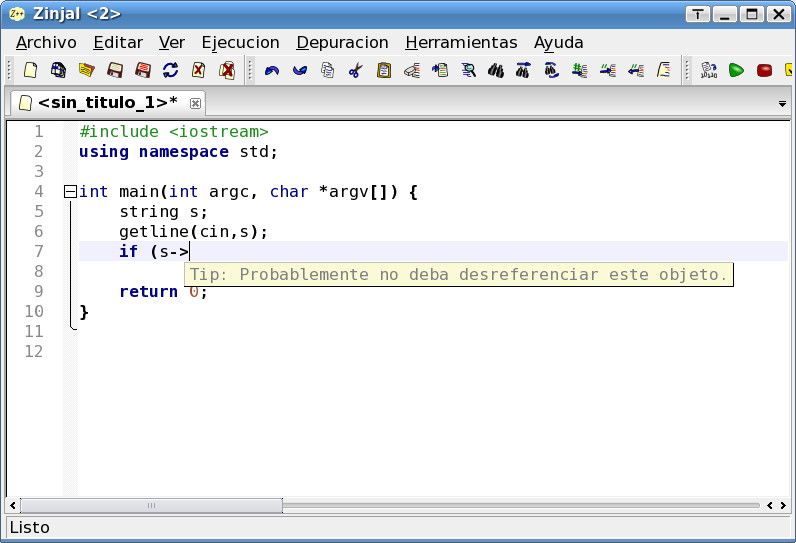Screen dimensions: 796x543
Task: Collapse the main function fold marker
Action: pyautogui.click(x=70, y=192)
